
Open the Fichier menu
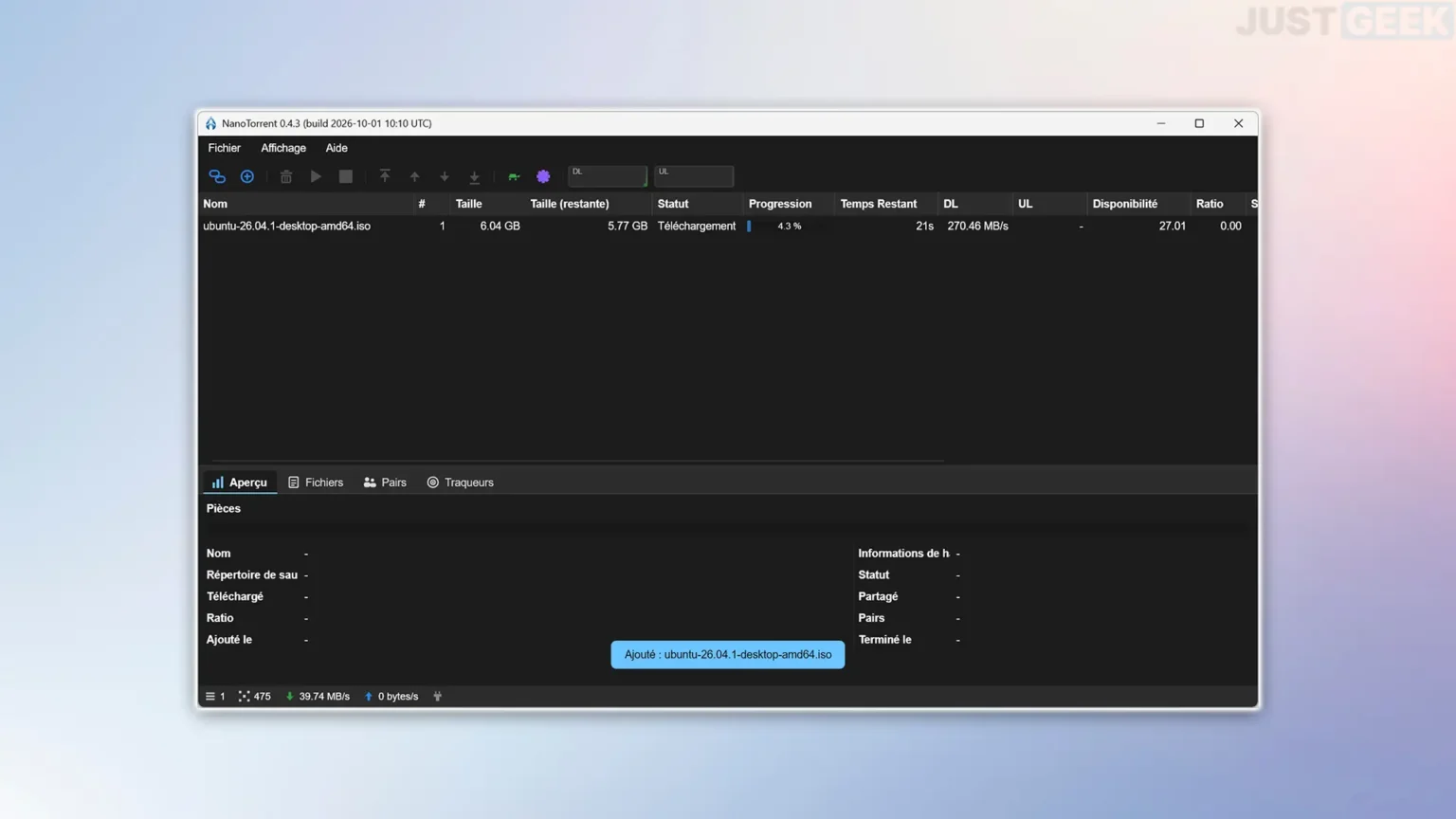225,148
